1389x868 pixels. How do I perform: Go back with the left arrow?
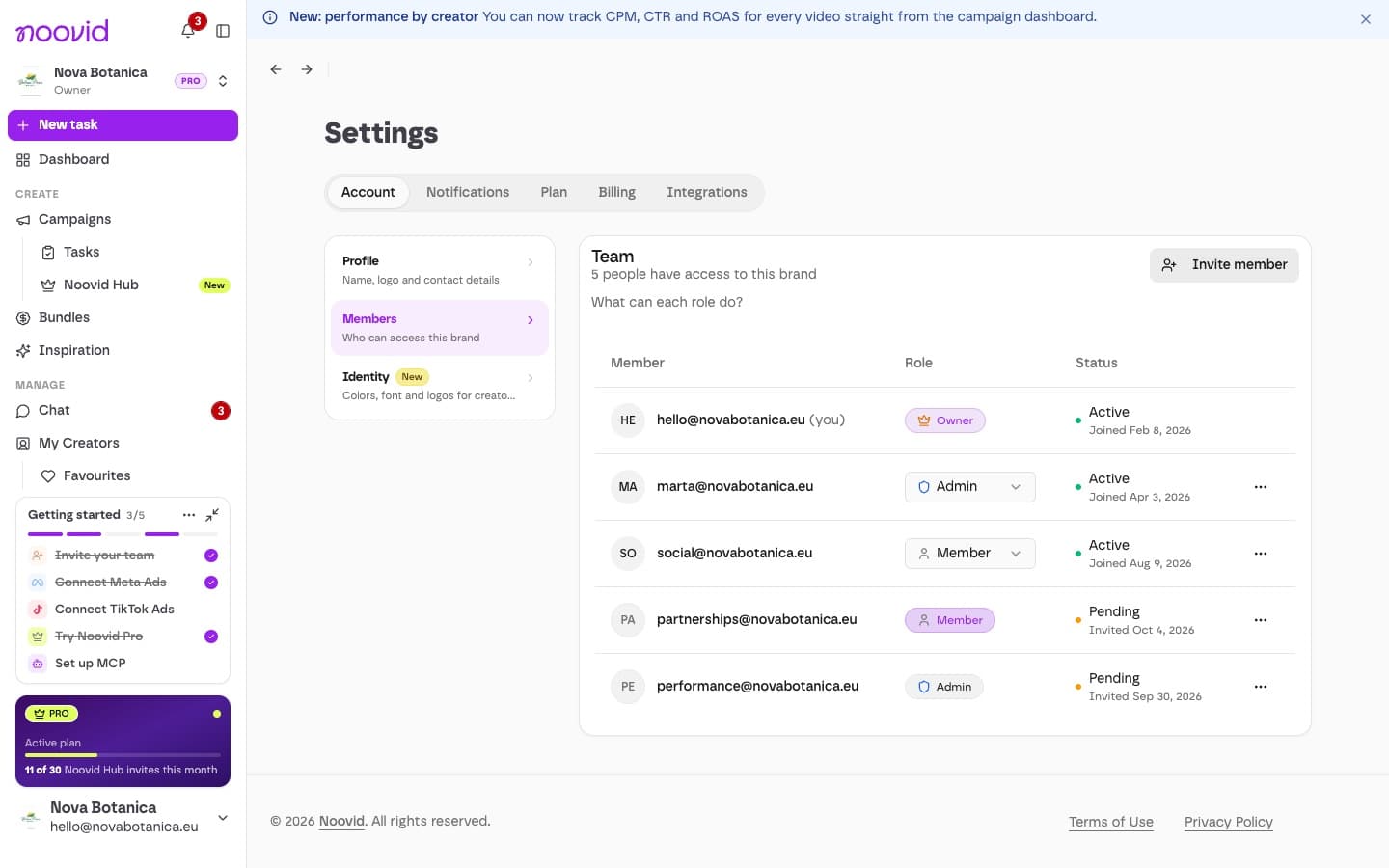pos(276,69)
